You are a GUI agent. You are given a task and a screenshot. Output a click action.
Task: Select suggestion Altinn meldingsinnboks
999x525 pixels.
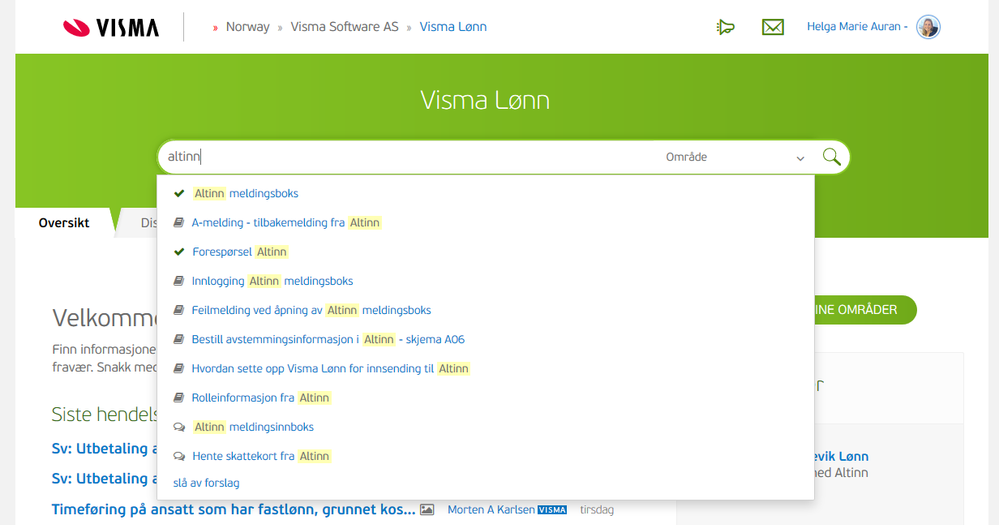[254, 428]
